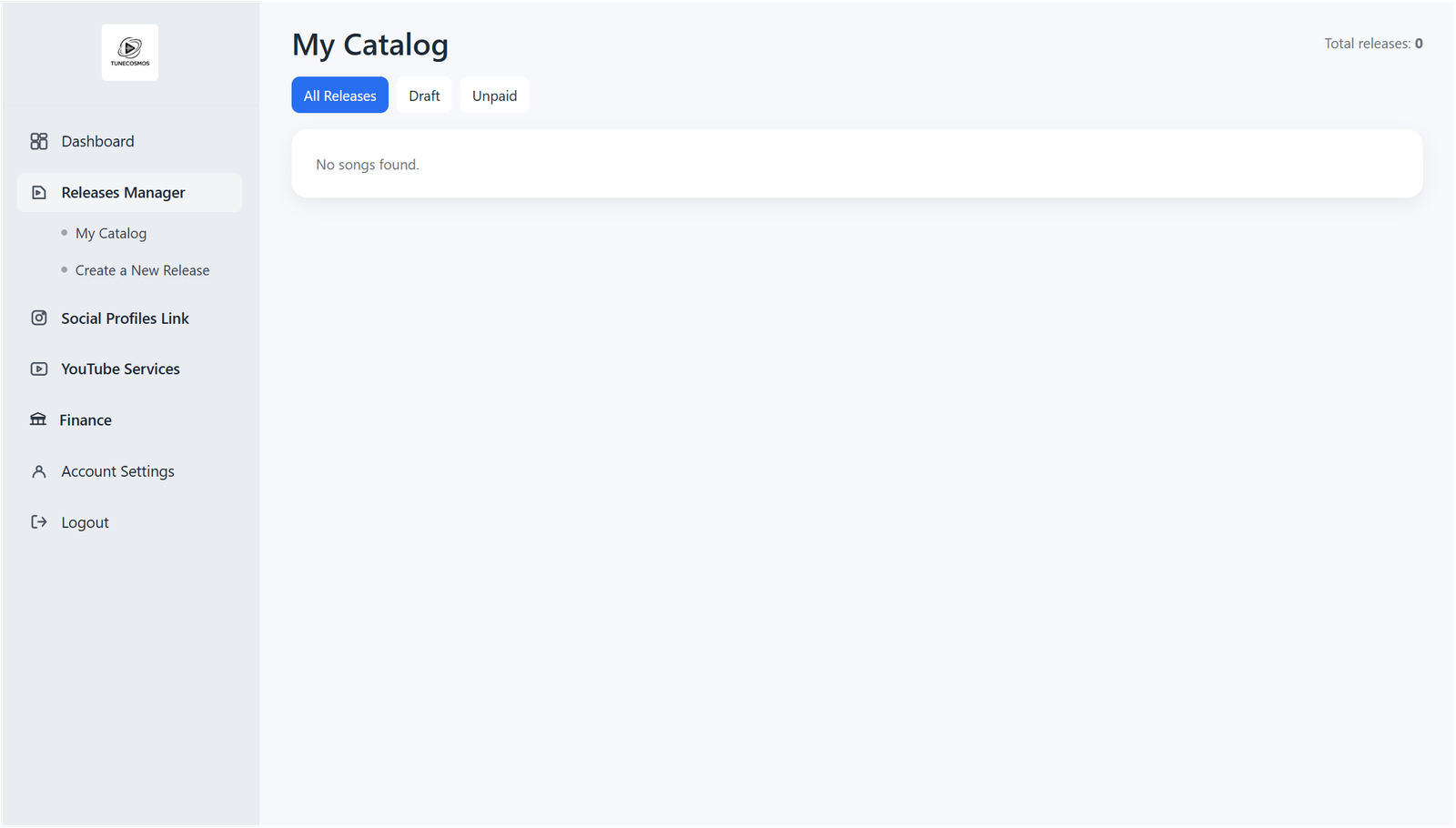
Task: Click the Social Profiles Link Instagram icon
Action: click(38, 318)
